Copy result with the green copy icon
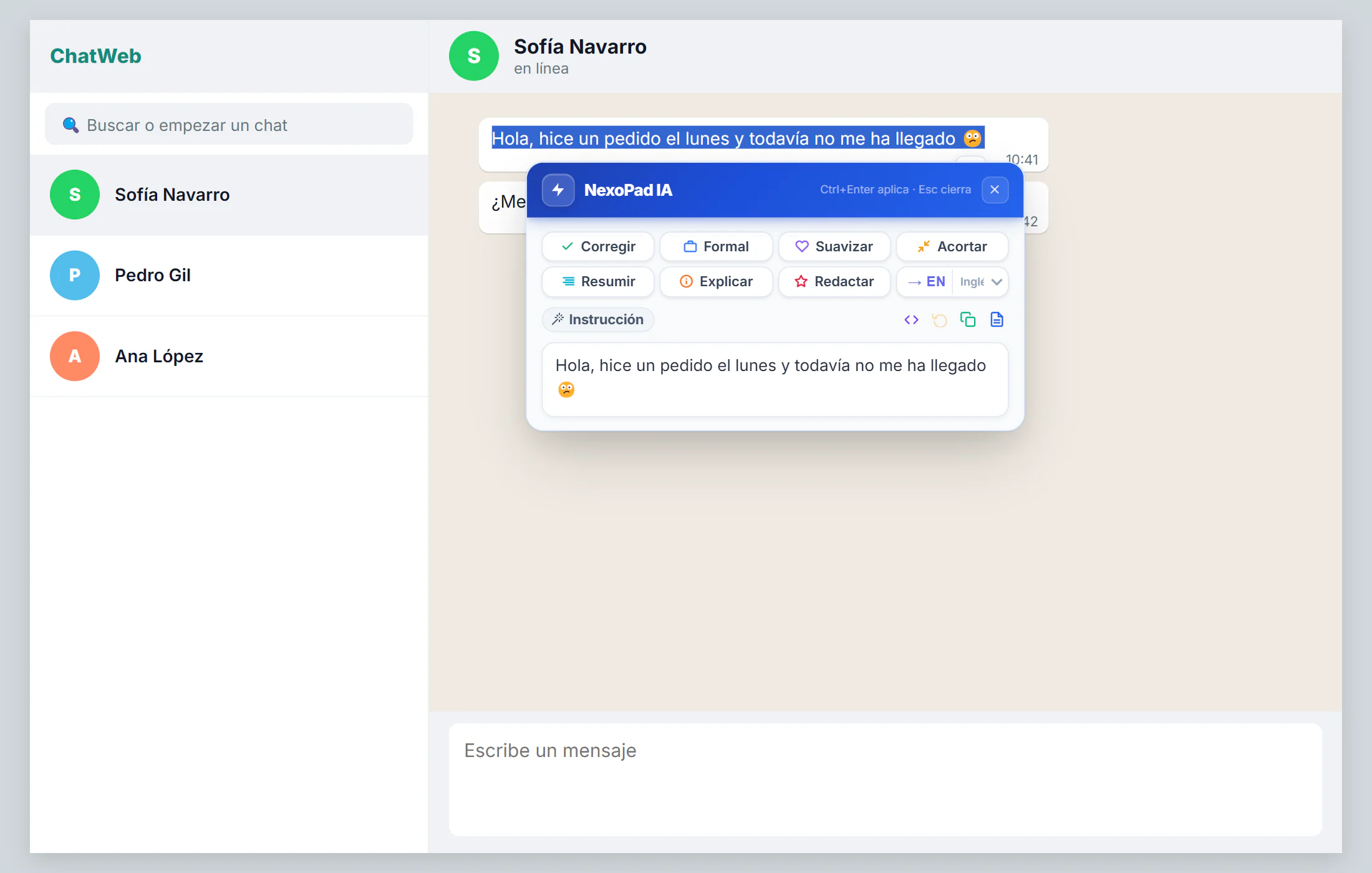 [x=968, y=320]
